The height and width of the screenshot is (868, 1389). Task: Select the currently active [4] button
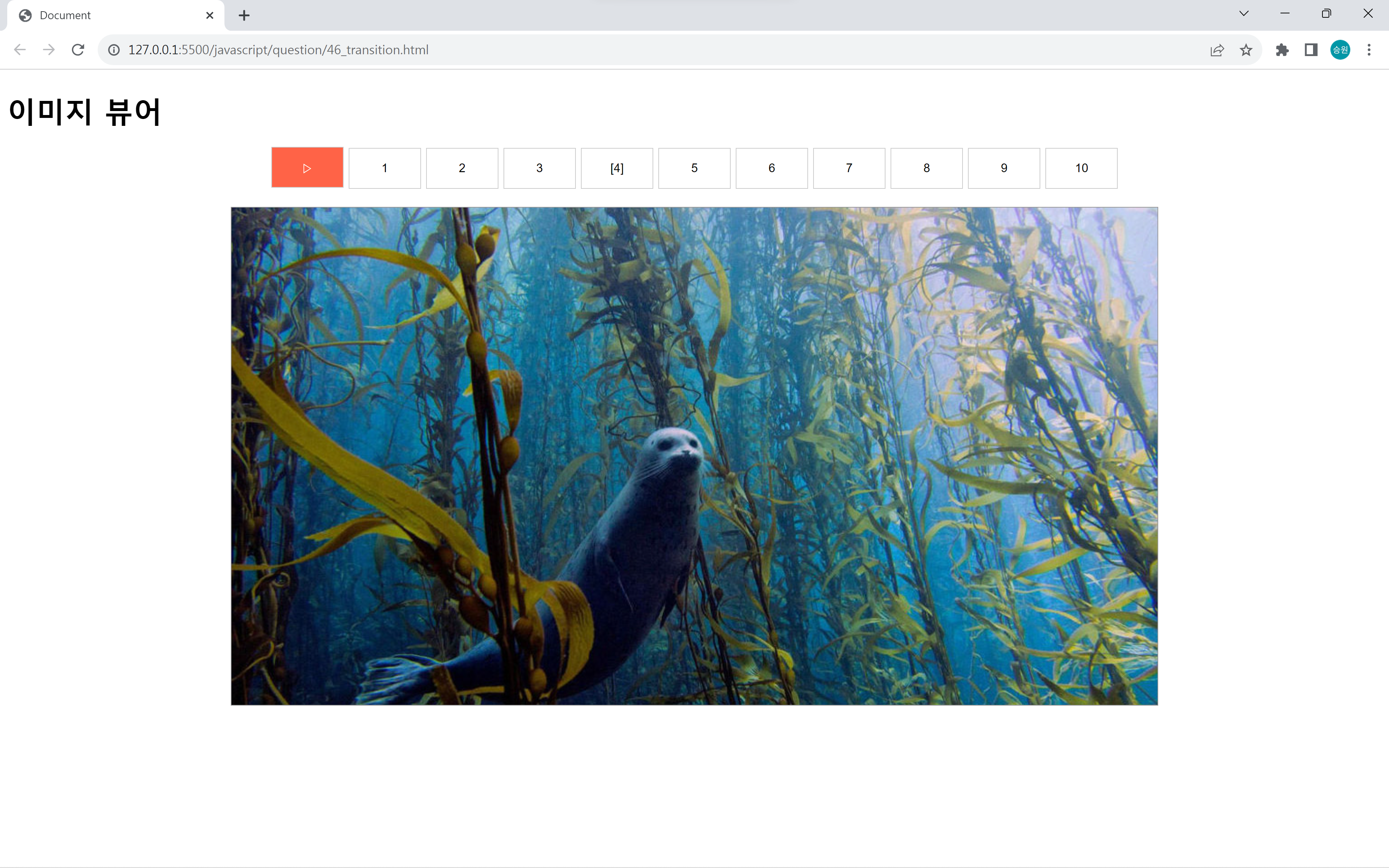pos(616,168)
